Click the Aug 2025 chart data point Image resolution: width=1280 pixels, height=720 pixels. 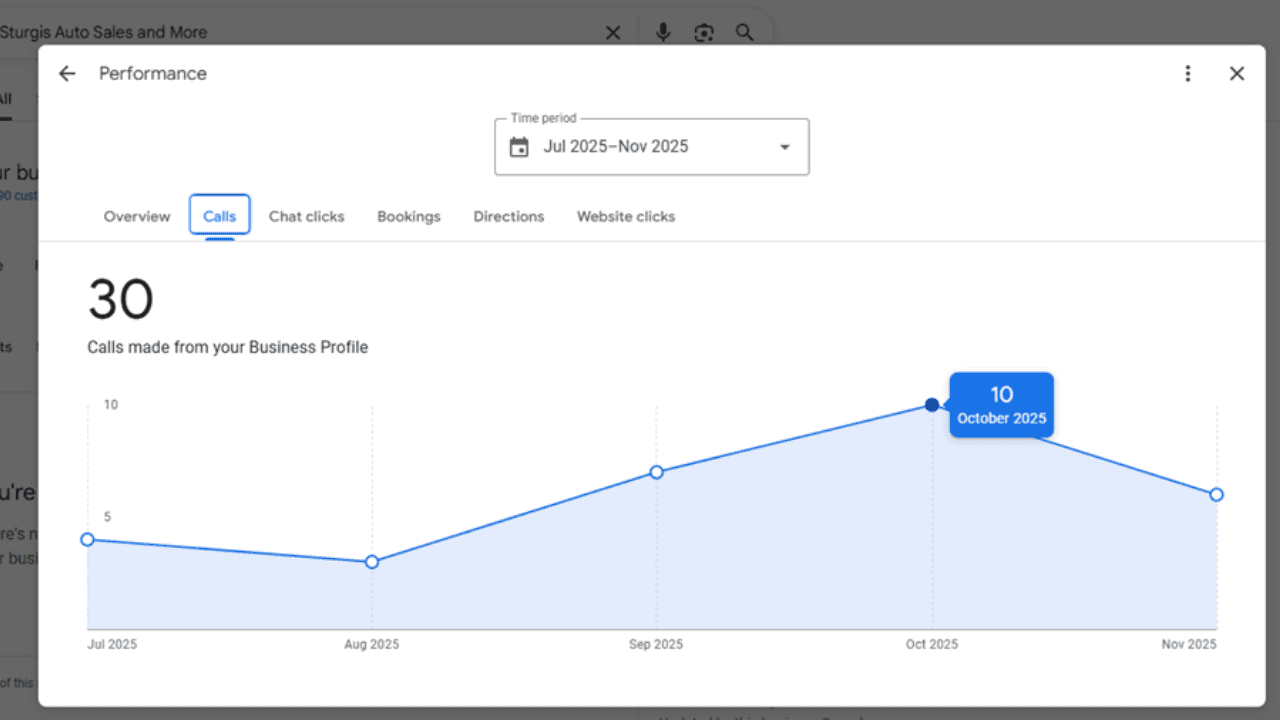pyautogui.click(x=372, y=562)
